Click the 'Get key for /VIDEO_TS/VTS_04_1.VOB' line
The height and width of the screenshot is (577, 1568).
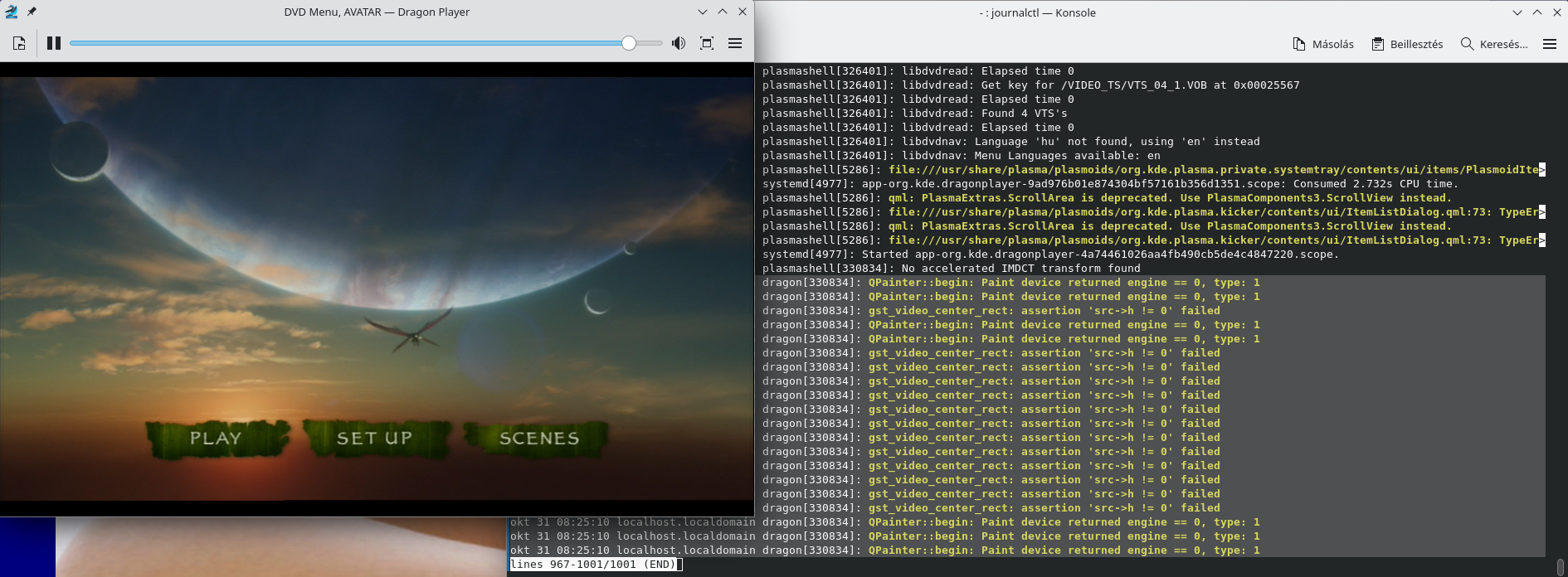tap(1031, 85)
